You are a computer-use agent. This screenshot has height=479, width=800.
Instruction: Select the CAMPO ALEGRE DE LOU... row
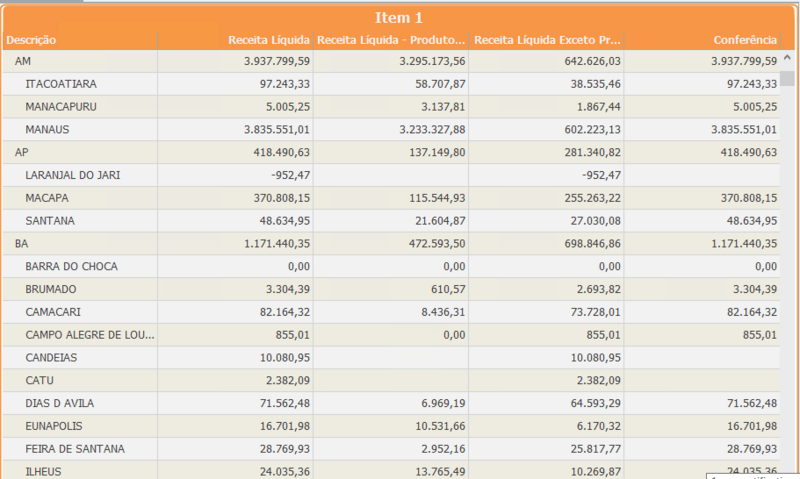point(90,335)
